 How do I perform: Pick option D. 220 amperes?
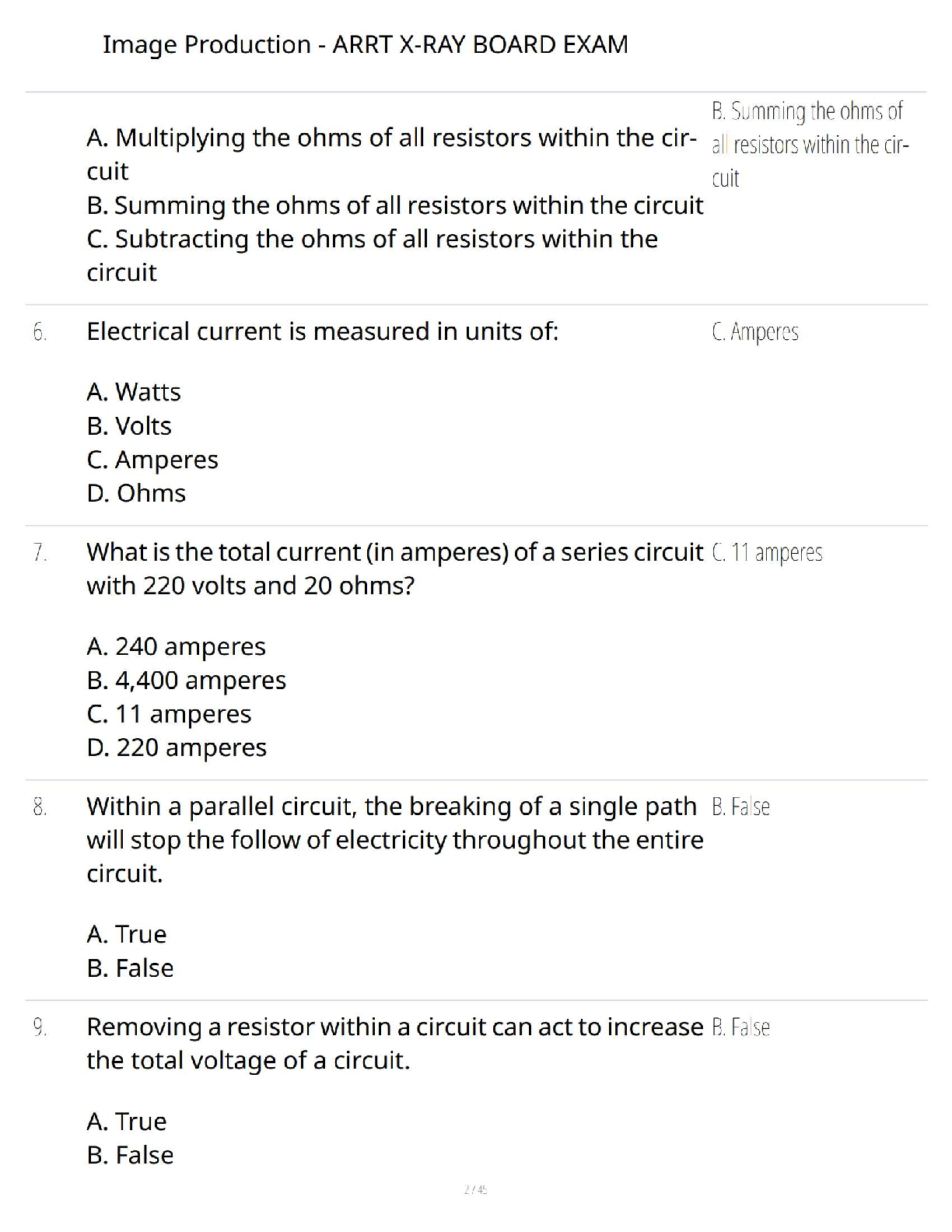click(x=177, y=747)
